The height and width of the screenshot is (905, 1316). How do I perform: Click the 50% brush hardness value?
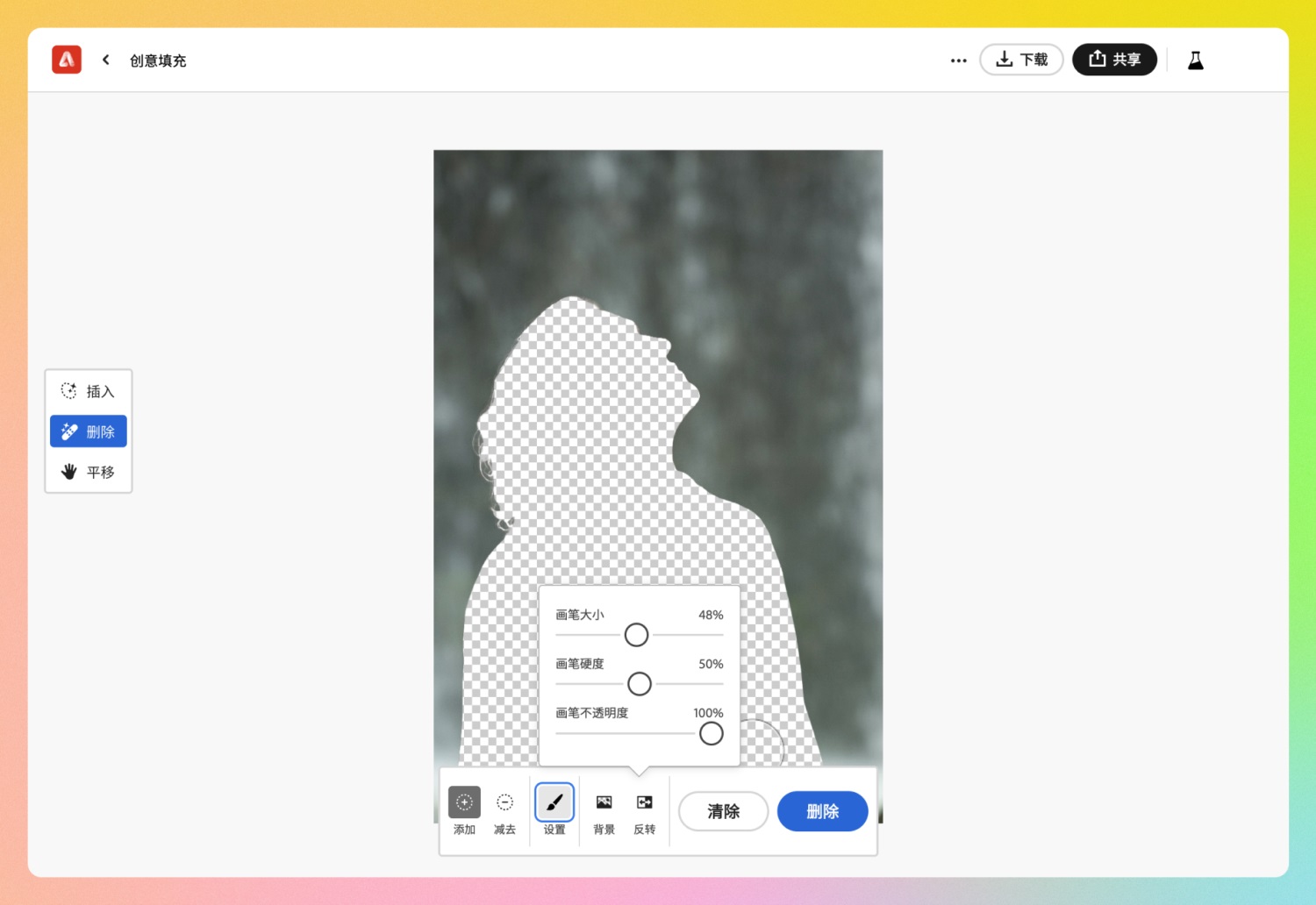click(711, 664)
